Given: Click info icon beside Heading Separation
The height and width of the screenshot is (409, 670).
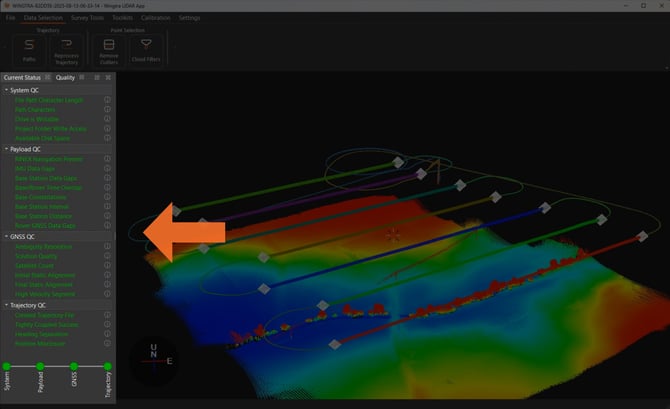Looking at the screenshot, I should [x=107, y=332].
